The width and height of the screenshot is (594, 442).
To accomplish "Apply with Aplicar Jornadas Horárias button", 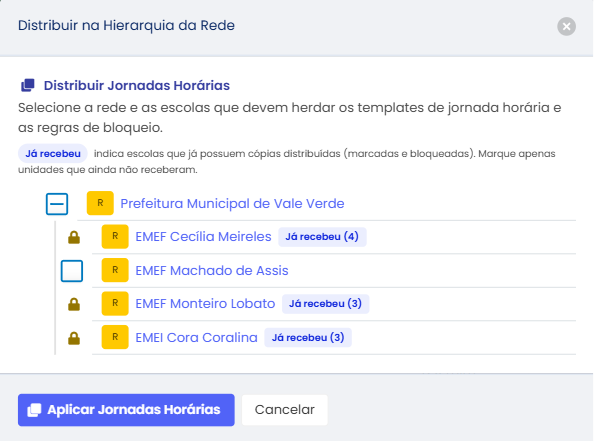I will pos(126,410).
